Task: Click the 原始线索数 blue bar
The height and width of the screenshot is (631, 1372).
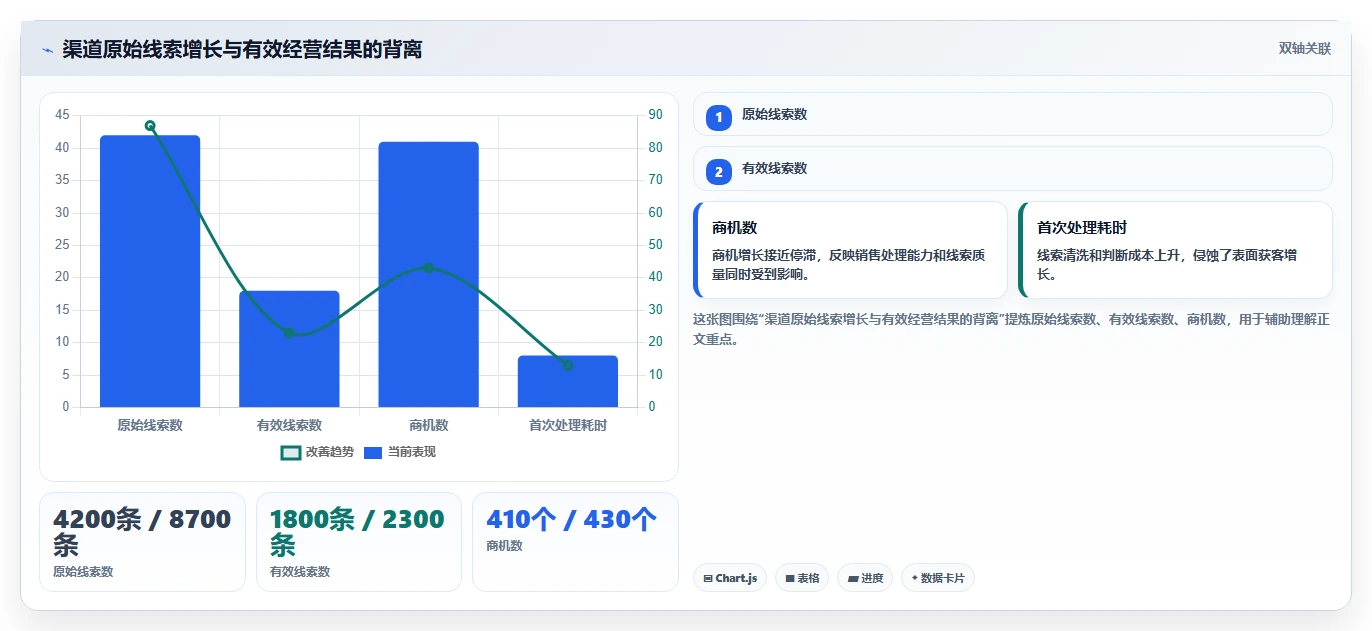Action: tap(150, 271)
